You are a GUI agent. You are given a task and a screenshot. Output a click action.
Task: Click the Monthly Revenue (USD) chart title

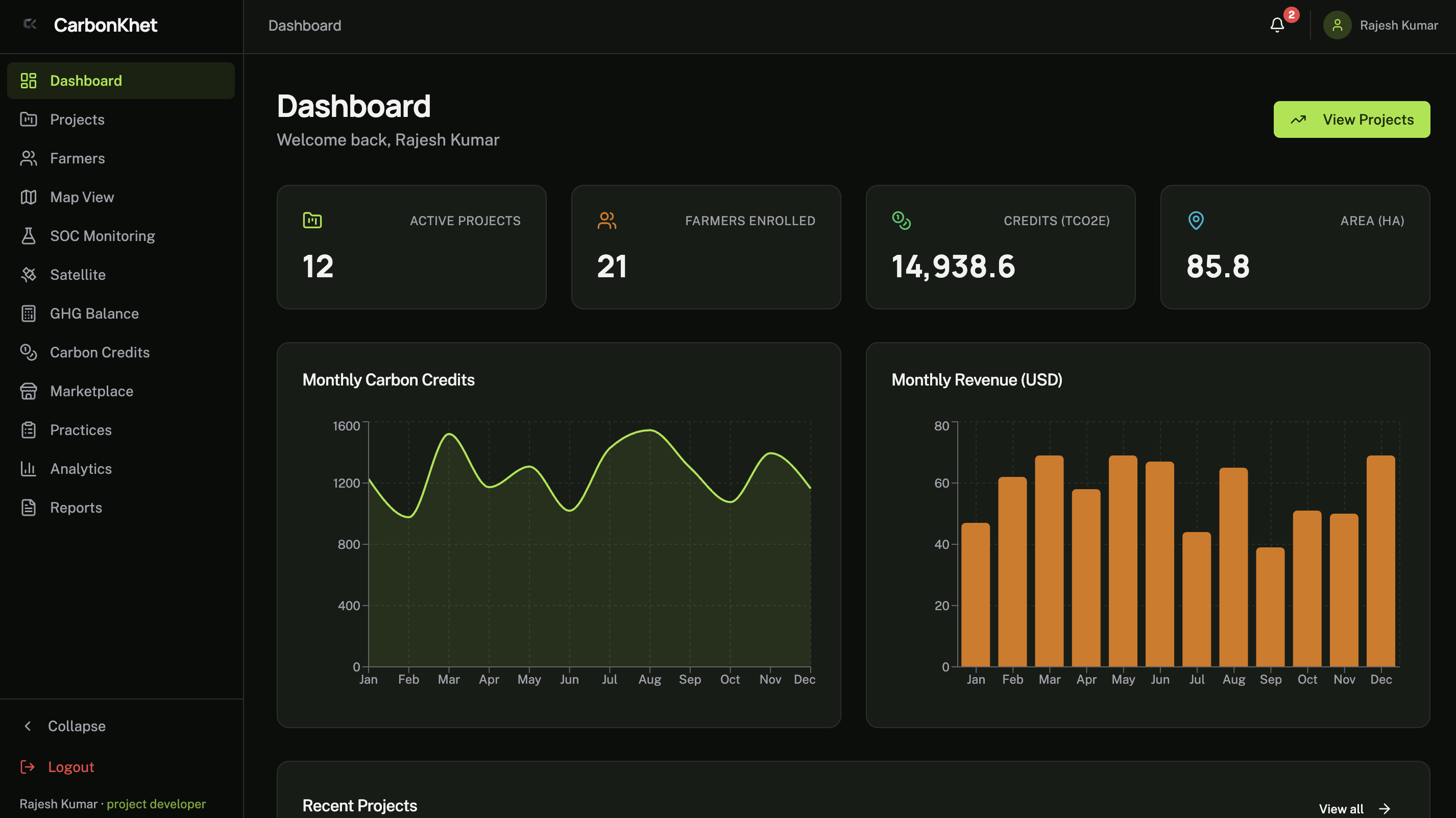[977, 379]
